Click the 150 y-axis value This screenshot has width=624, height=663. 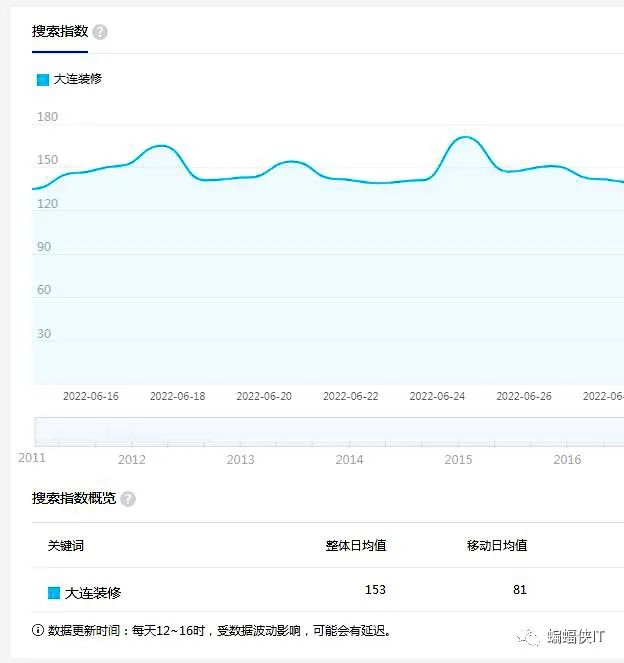(47, 160)
